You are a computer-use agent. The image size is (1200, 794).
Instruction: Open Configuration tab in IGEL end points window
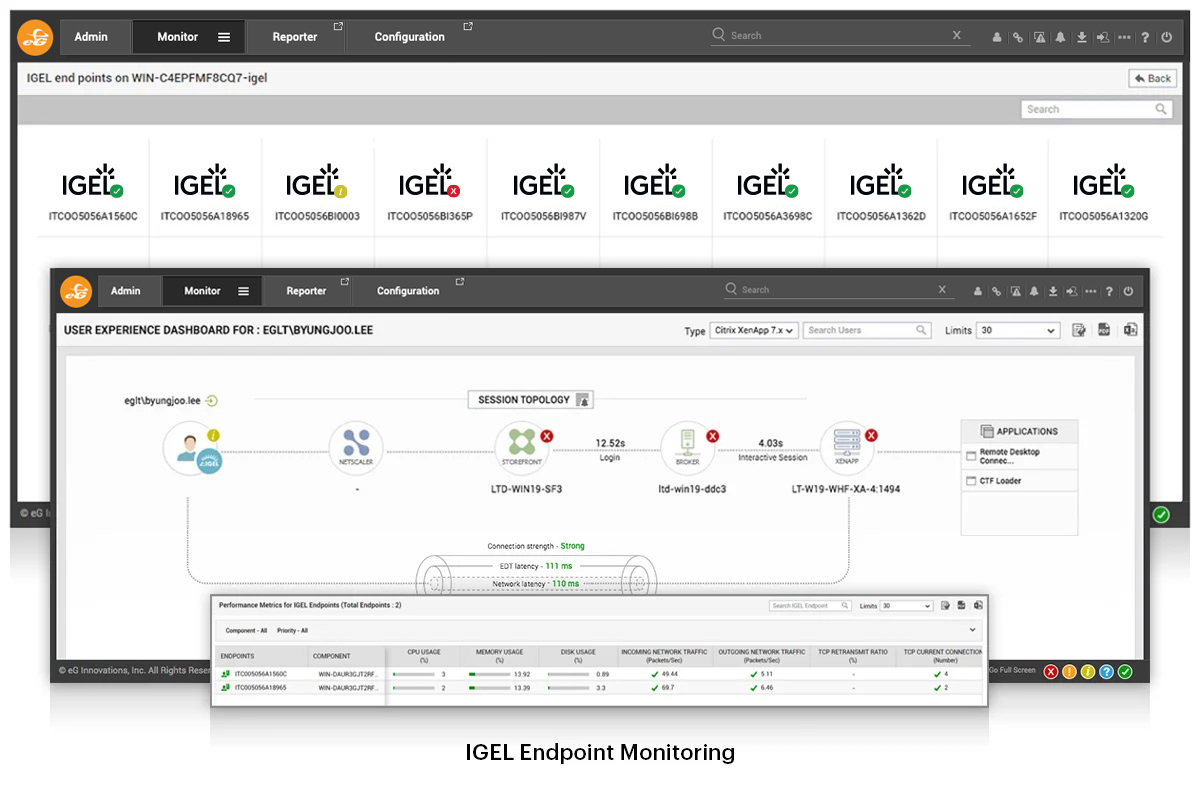pos(410,37)
